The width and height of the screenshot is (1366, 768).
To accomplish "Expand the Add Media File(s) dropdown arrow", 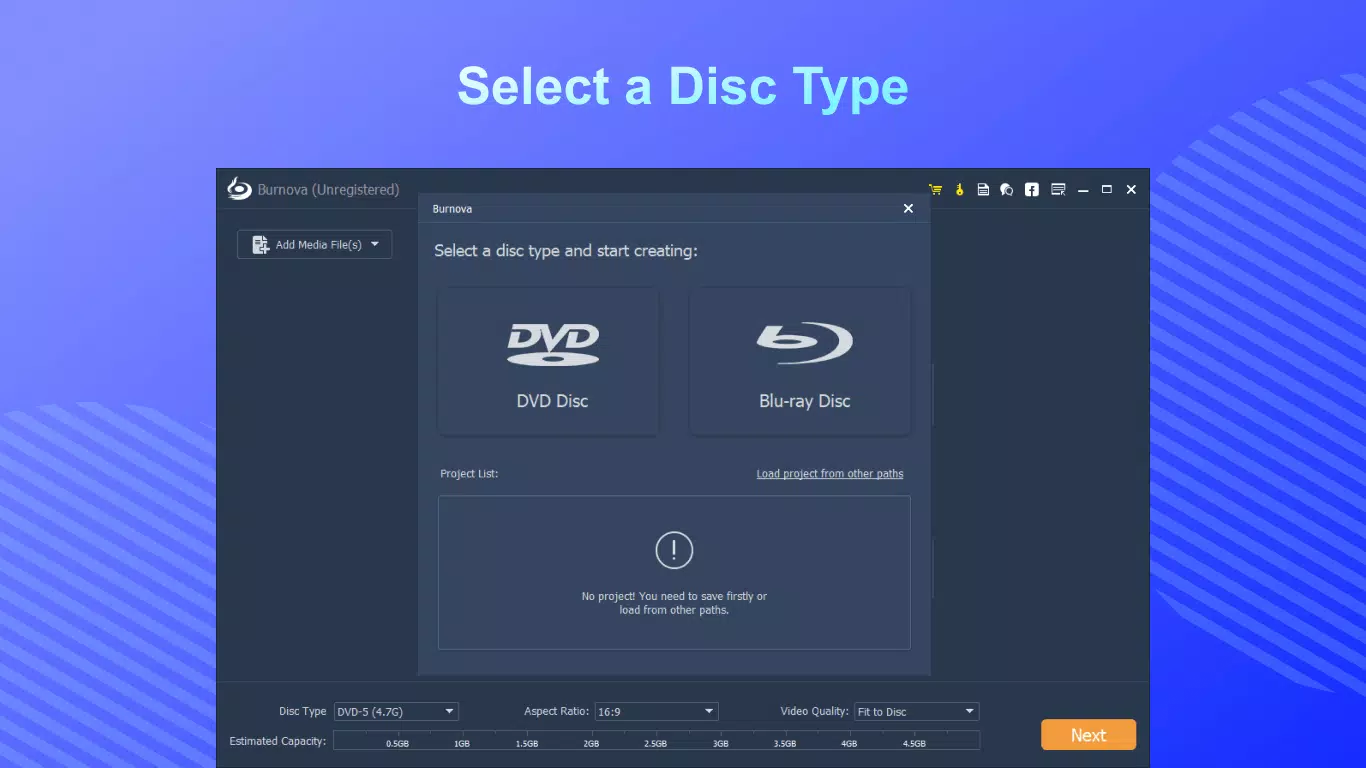I will coord(375,244).
